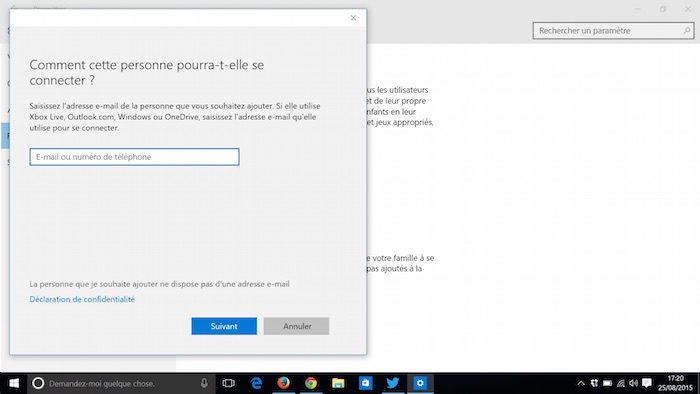Viewport: 700px width, 394px height.
Task: Open the Déclaration de confidentialité link
Action: [82, 299]
